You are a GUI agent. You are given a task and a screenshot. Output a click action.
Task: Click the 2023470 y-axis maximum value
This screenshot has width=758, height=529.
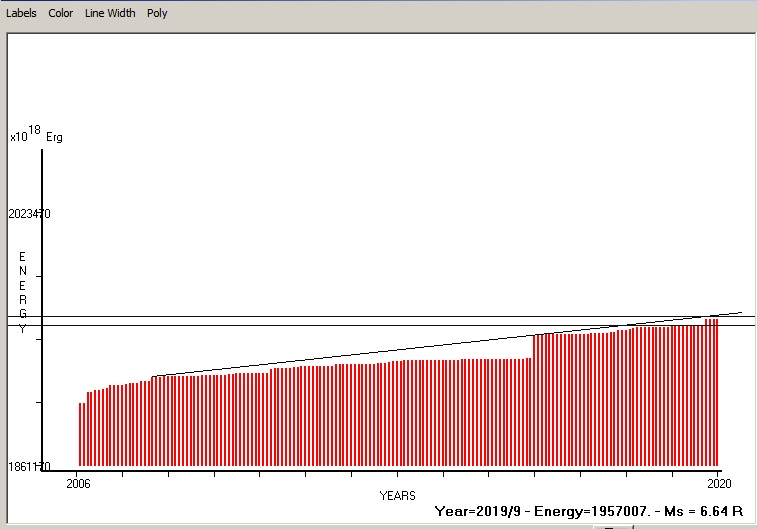point(28,214)
